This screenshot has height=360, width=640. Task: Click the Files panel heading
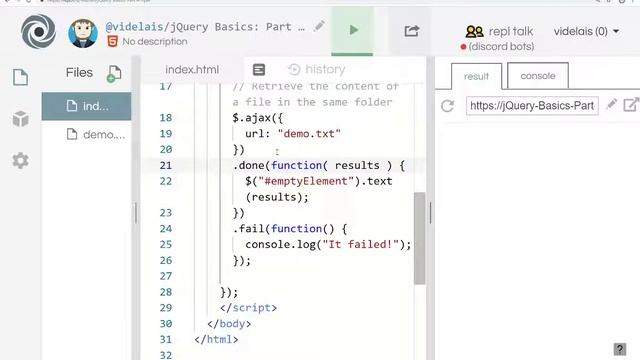click(79, 73)
